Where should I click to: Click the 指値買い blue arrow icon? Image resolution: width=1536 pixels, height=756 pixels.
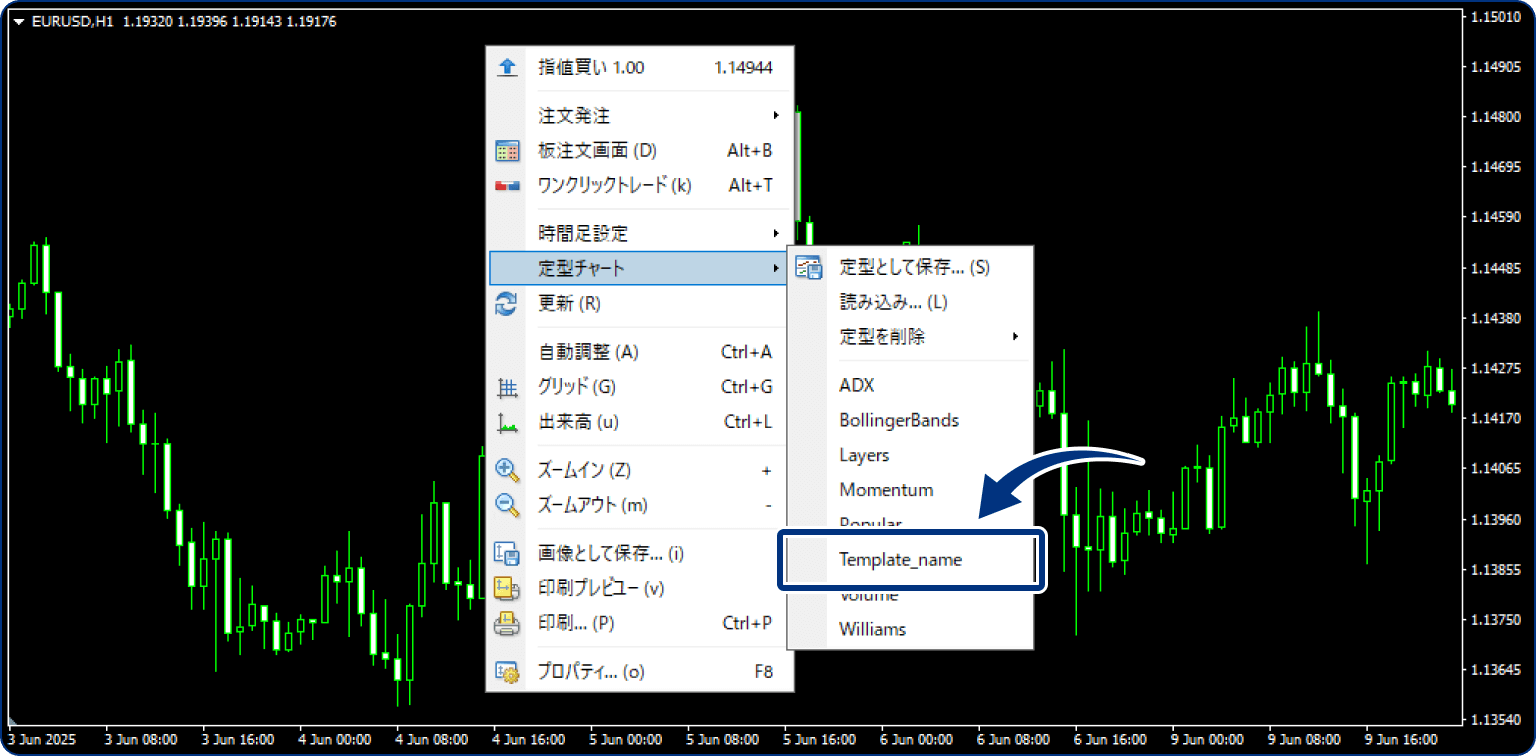coord(507,67)
